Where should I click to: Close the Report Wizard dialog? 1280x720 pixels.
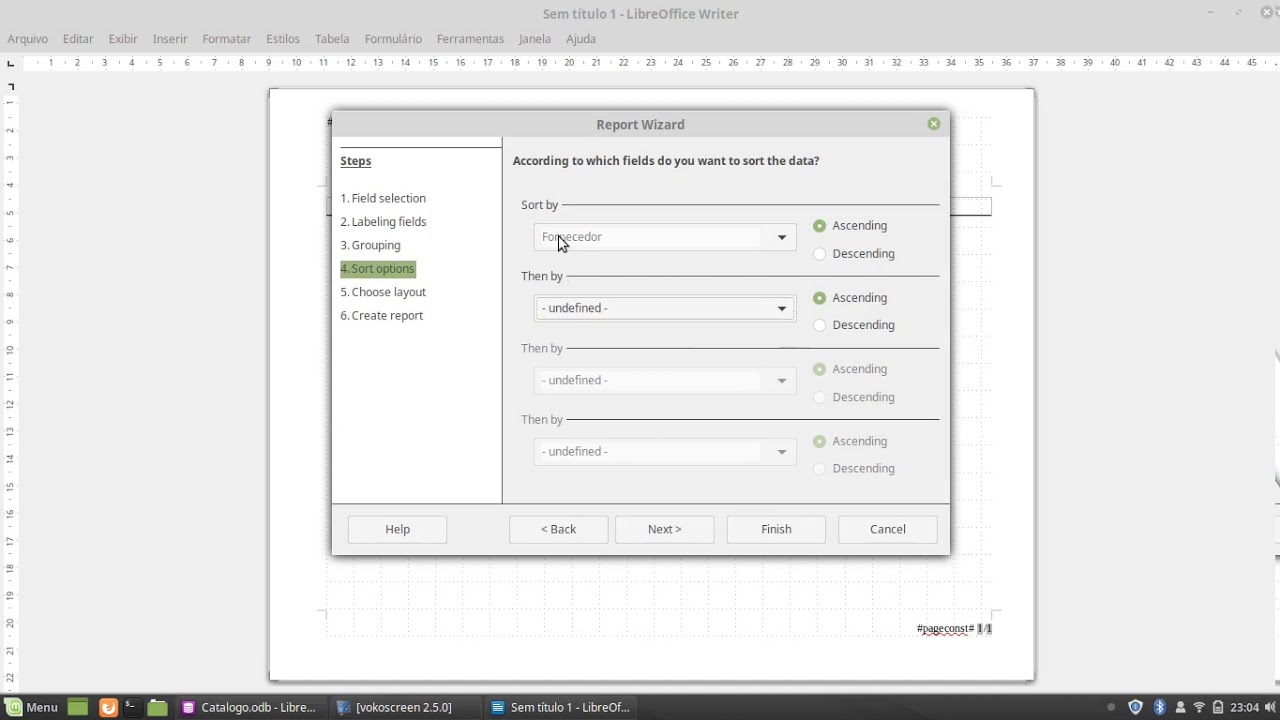point(934,124)
